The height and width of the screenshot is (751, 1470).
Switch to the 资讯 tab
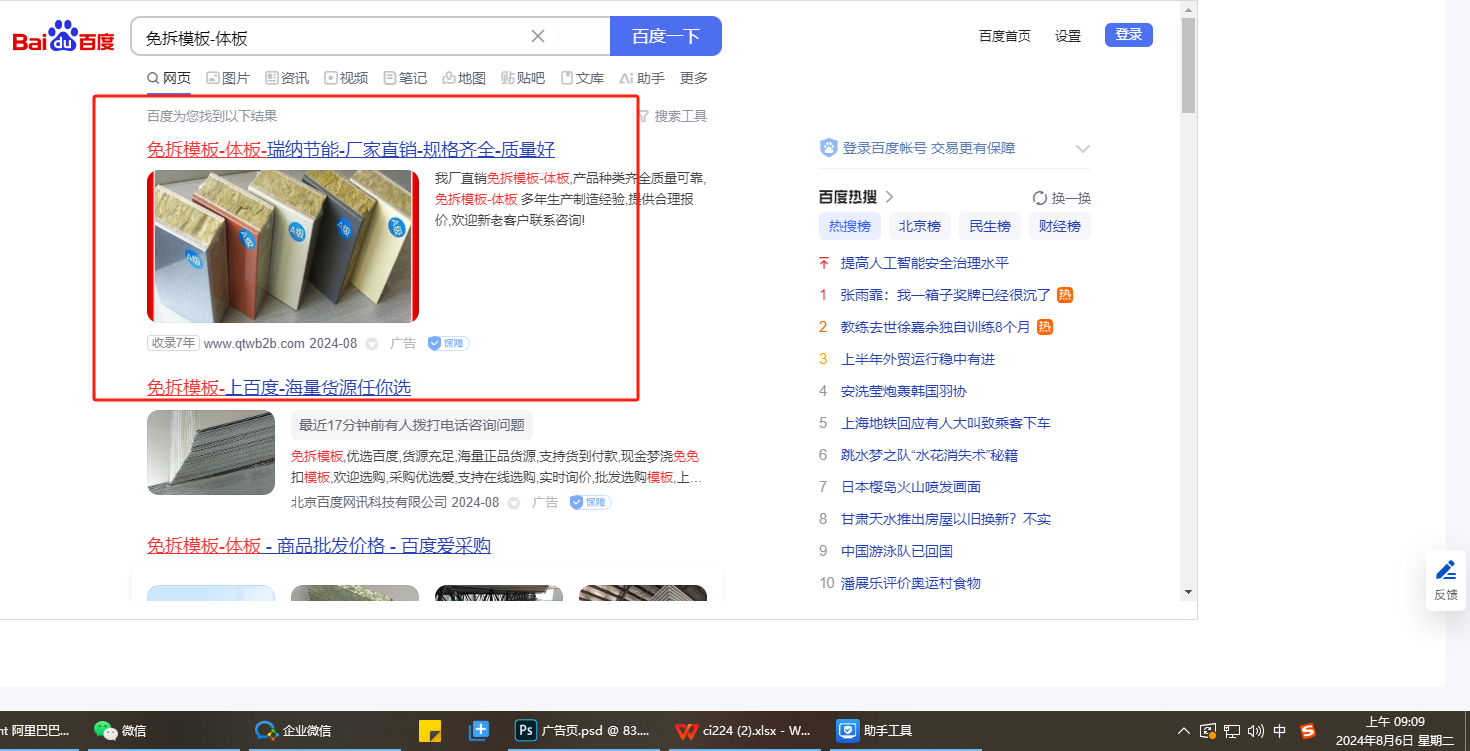coord(287,78)
